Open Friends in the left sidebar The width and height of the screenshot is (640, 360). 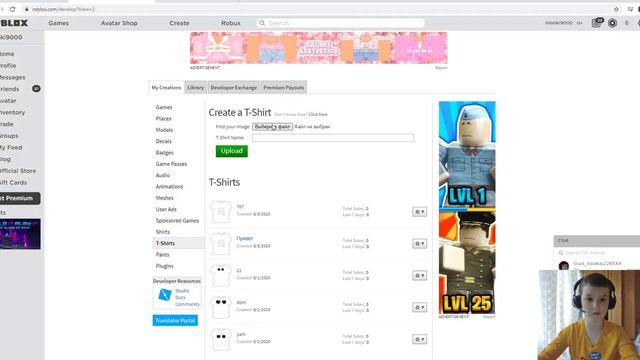(x=9, y=89)
